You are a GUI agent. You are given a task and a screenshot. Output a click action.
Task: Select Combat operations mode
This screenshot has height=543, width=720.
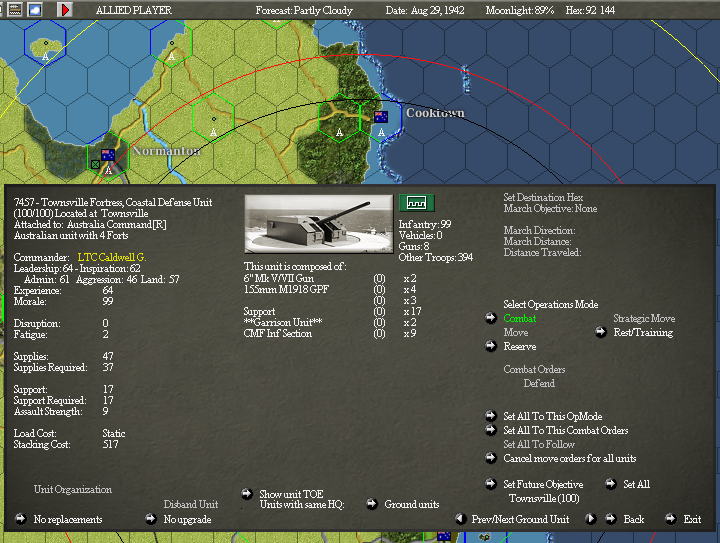click(519, 318)
